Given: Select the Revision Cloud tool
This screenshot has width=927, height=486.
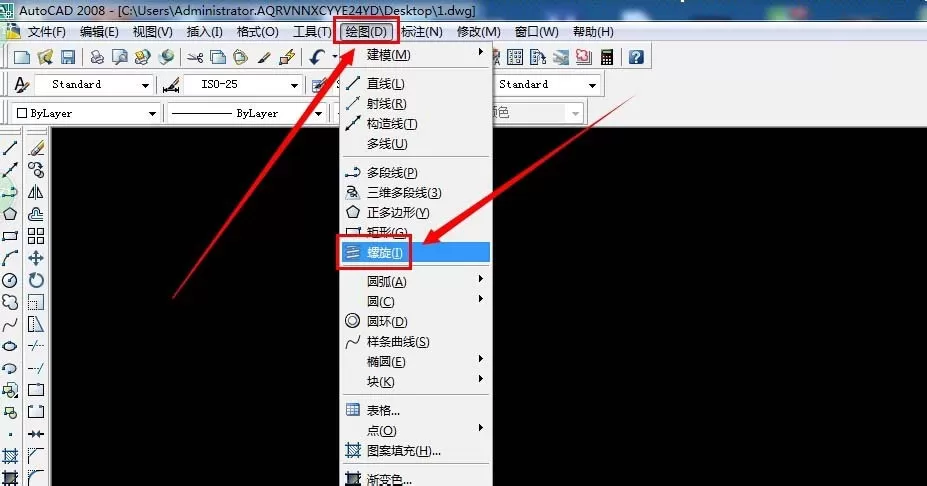Looking at the screenshot, I should click(10, 302).
